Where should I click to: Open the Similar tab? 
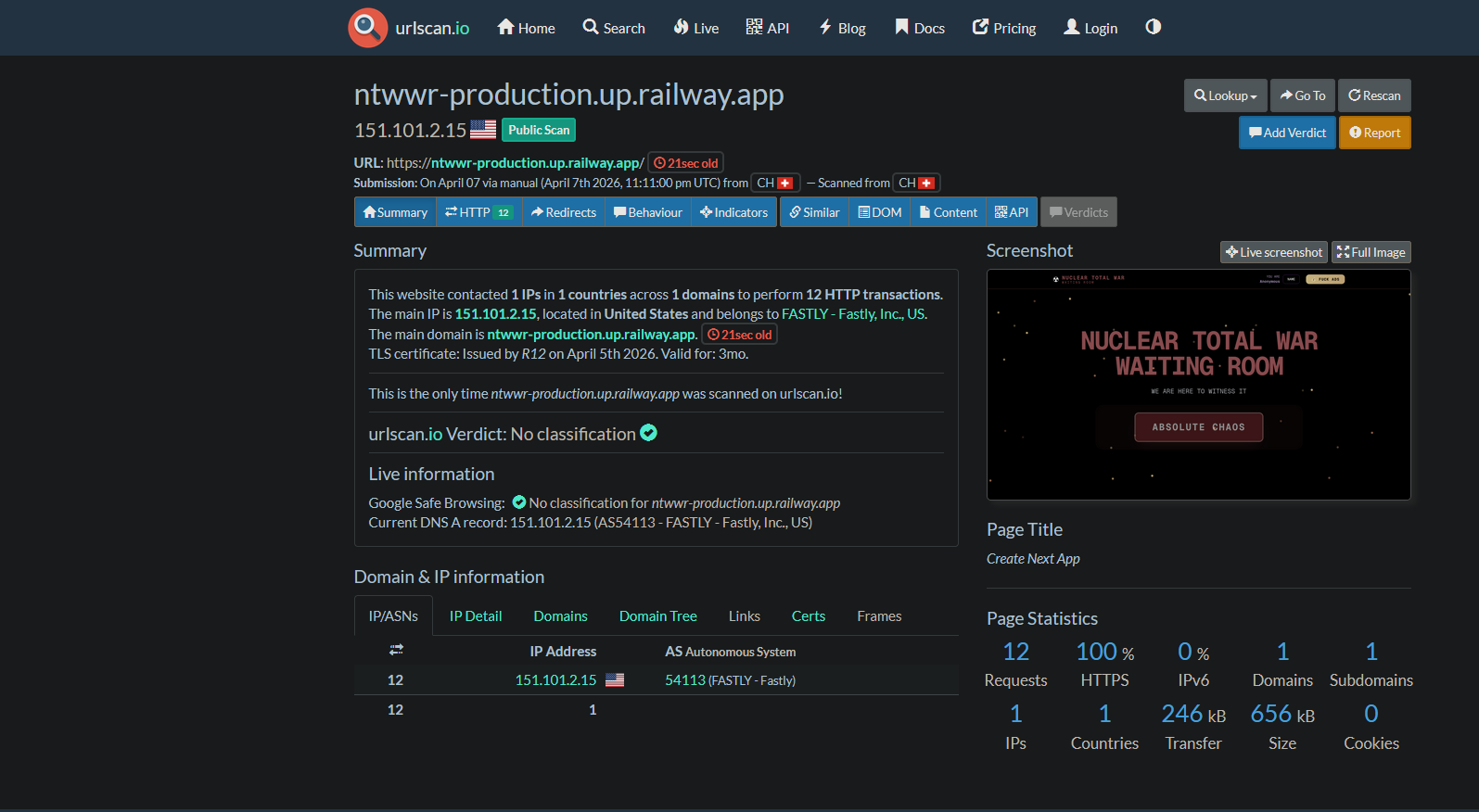pos(815,212)
